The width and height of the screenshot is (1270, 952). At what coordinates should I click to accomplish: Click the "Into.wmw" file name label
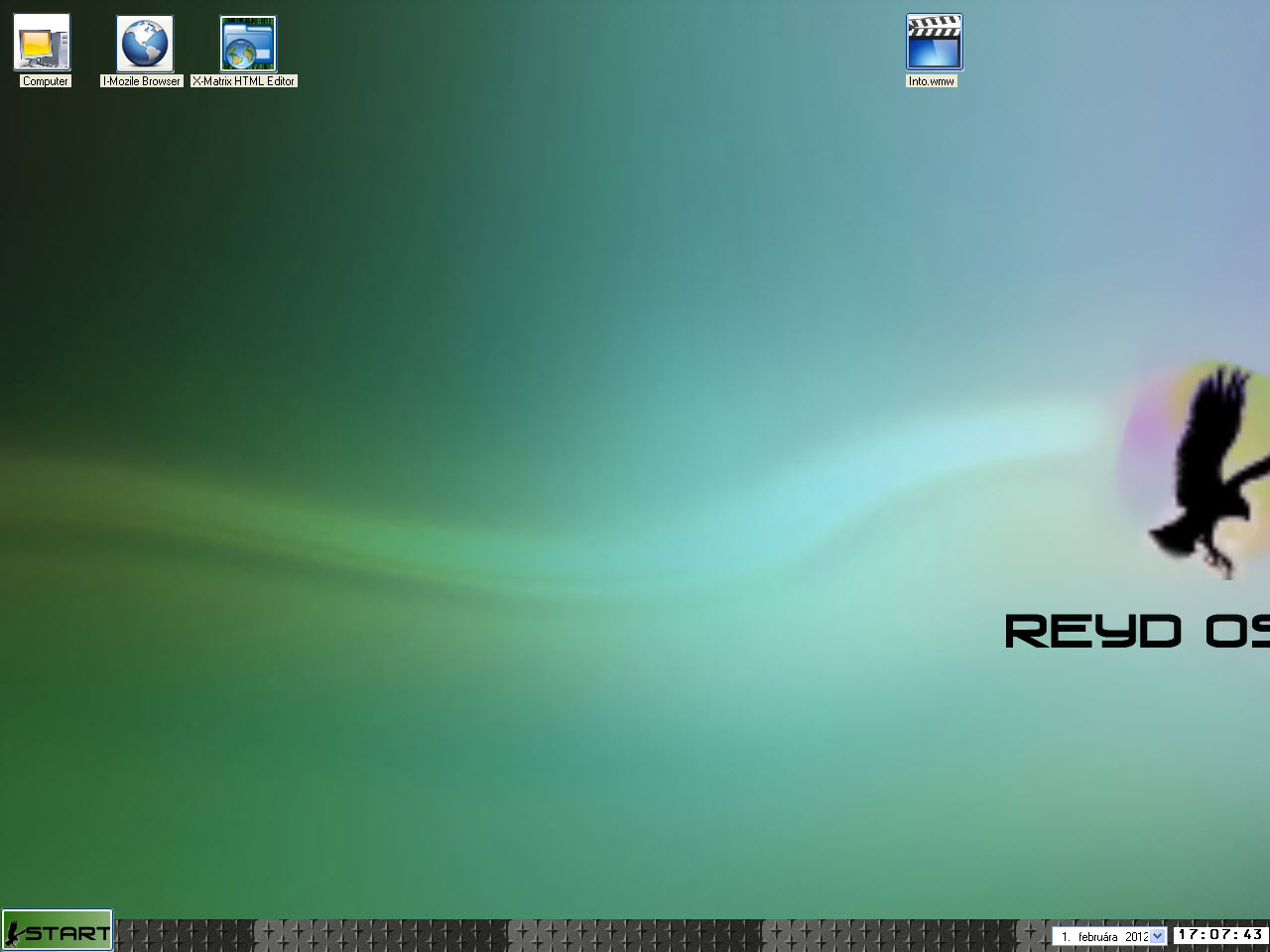(932, 81)
